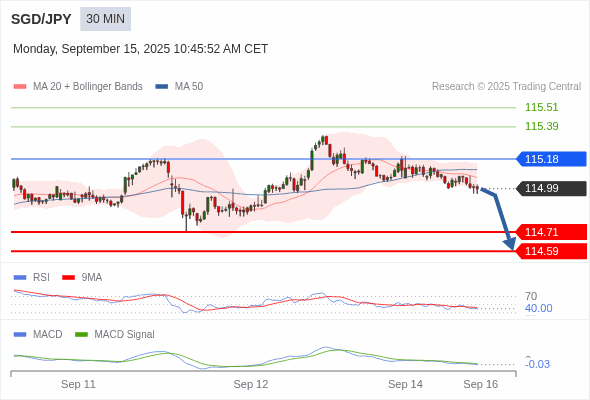Click the black 114.99 current price tag
Screen dimensions: 590x400
[551, 188]
